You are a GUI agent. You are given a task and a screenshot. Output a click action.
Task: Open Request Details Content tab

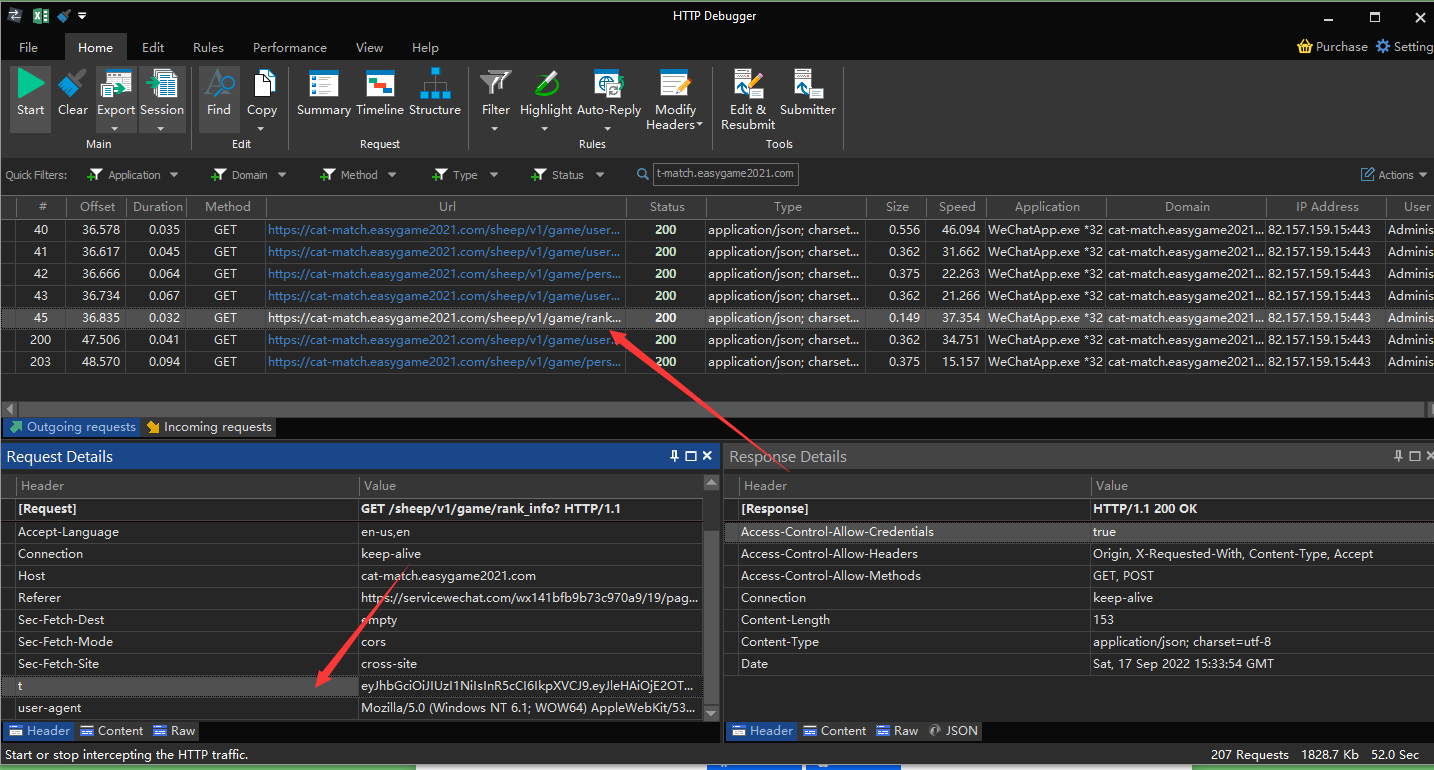tap(112, 731)
